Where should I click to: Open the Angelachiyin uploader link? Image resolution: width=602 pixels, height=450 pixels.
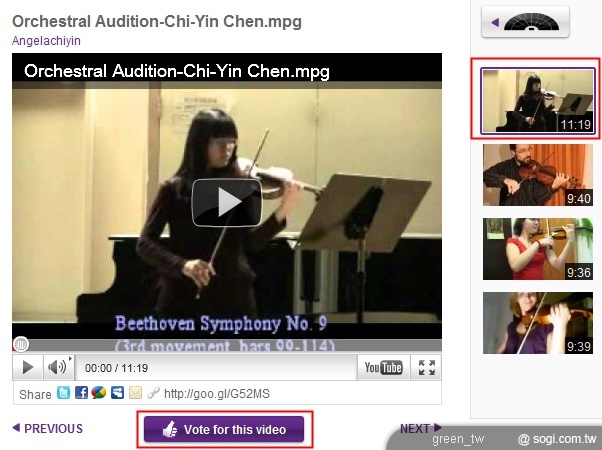click(x=46, y=41)
